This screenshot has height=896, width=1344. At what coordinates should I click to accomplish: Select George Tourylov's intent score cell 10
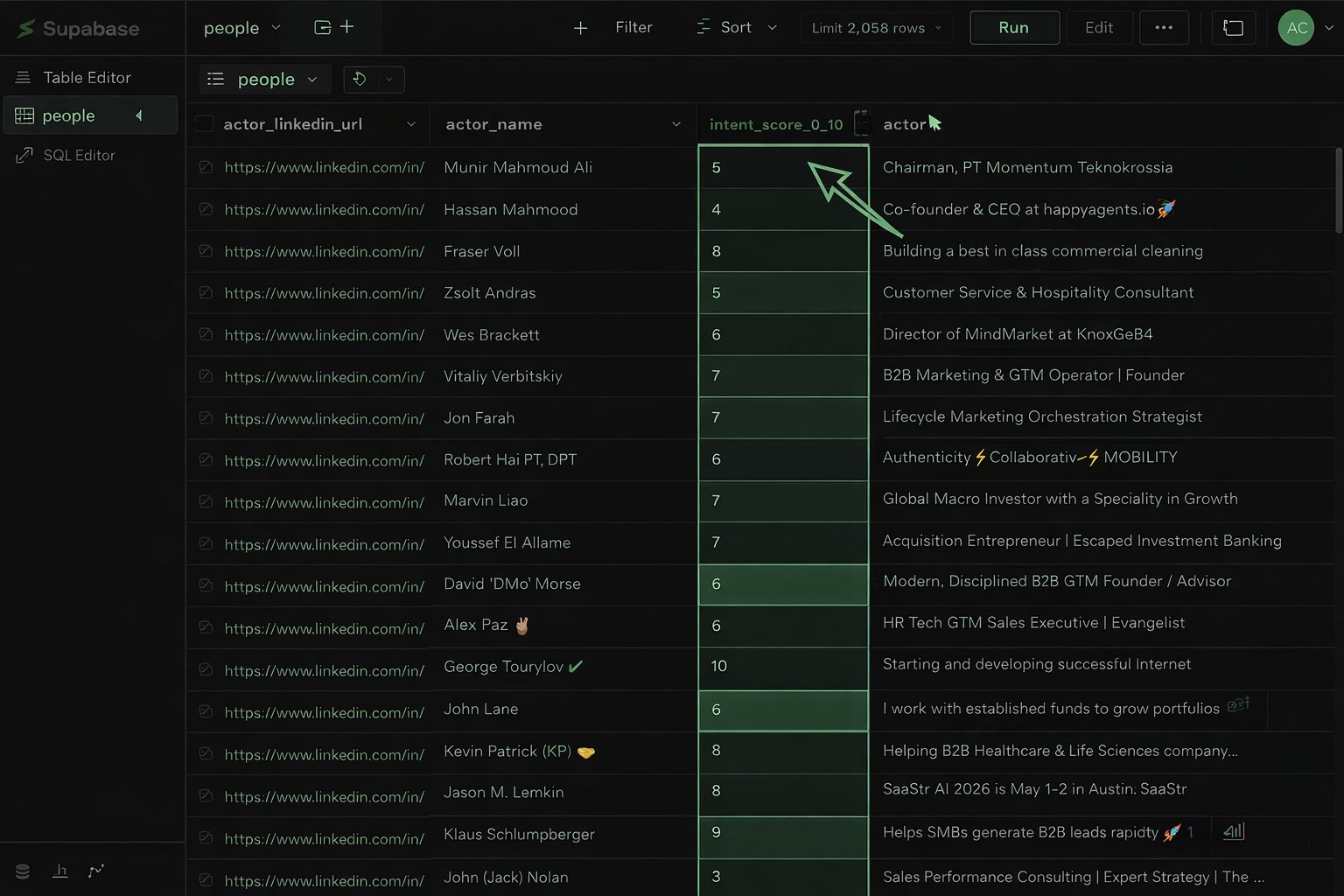[x=783, y=667]
